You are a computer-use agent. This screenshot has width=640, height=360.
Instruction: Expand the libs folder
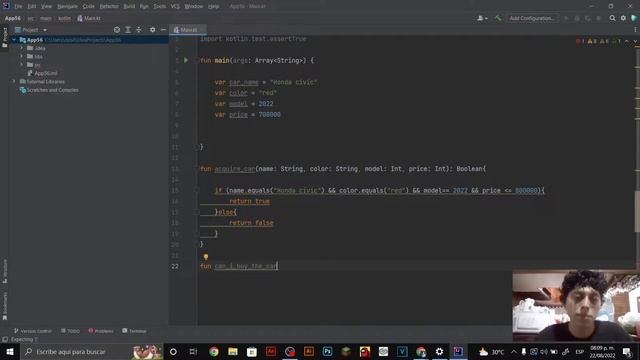pyautogui.click(x=22, y=56)
